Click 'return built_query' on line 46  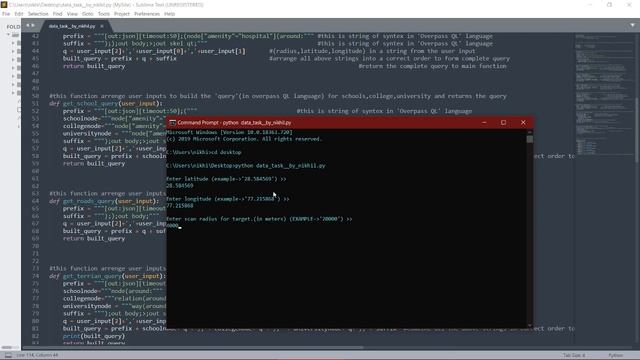click(x=94, y=66)
